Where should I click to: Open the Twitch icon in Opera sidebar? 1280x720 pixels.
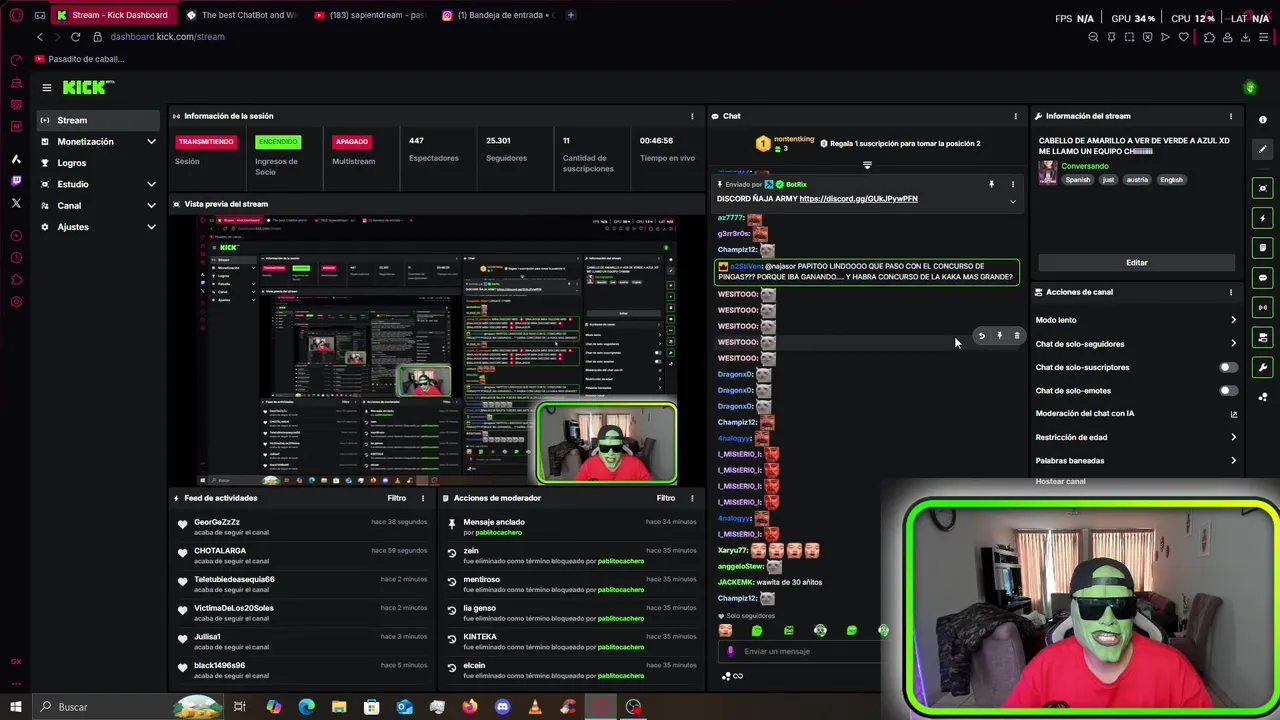pyautogui.click(x=16, y=181)
